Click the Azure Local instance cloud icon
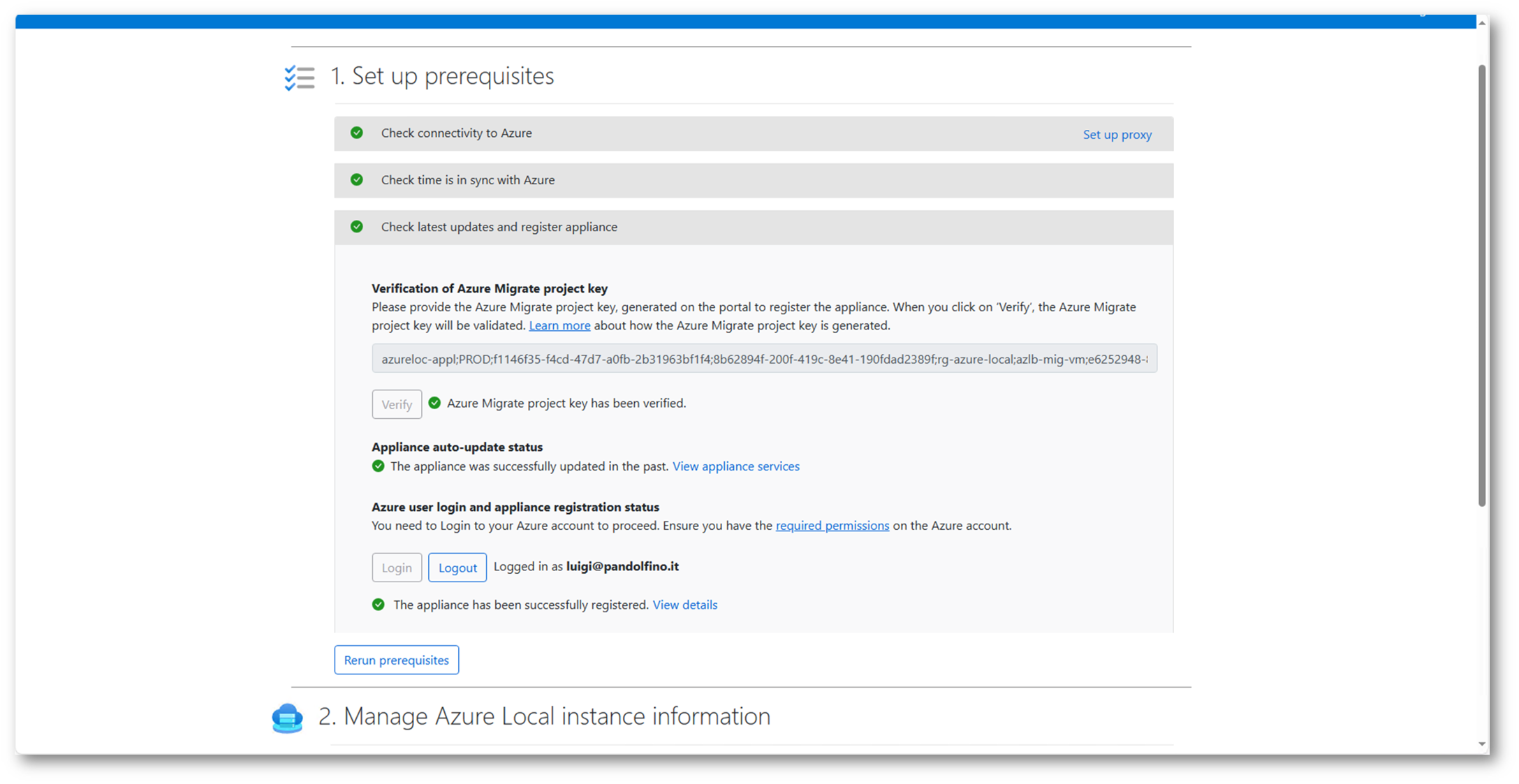 (x=287, y=718)
